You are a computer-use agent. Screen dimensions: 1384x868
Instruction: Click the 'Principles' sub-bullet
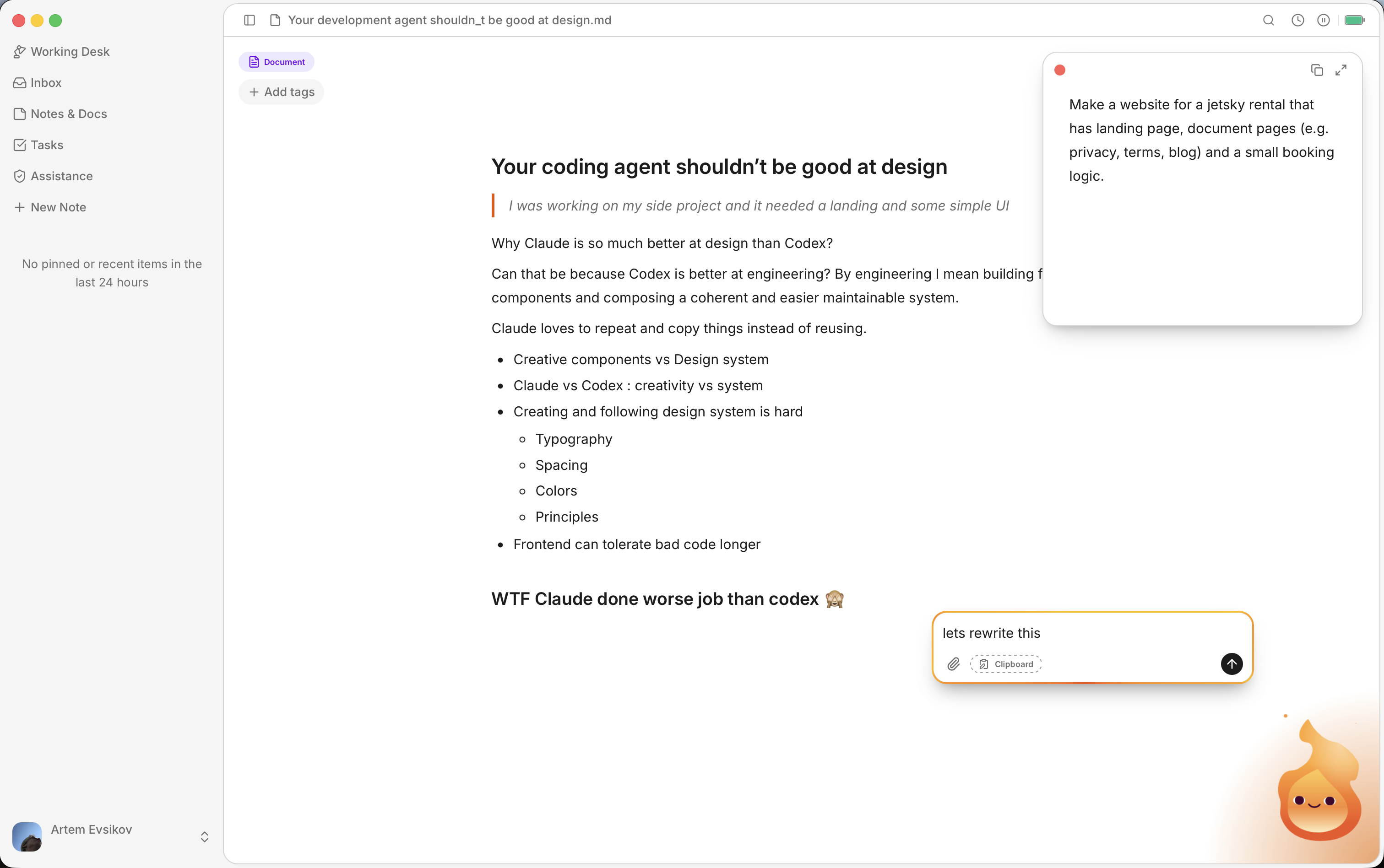click(567, 517)
